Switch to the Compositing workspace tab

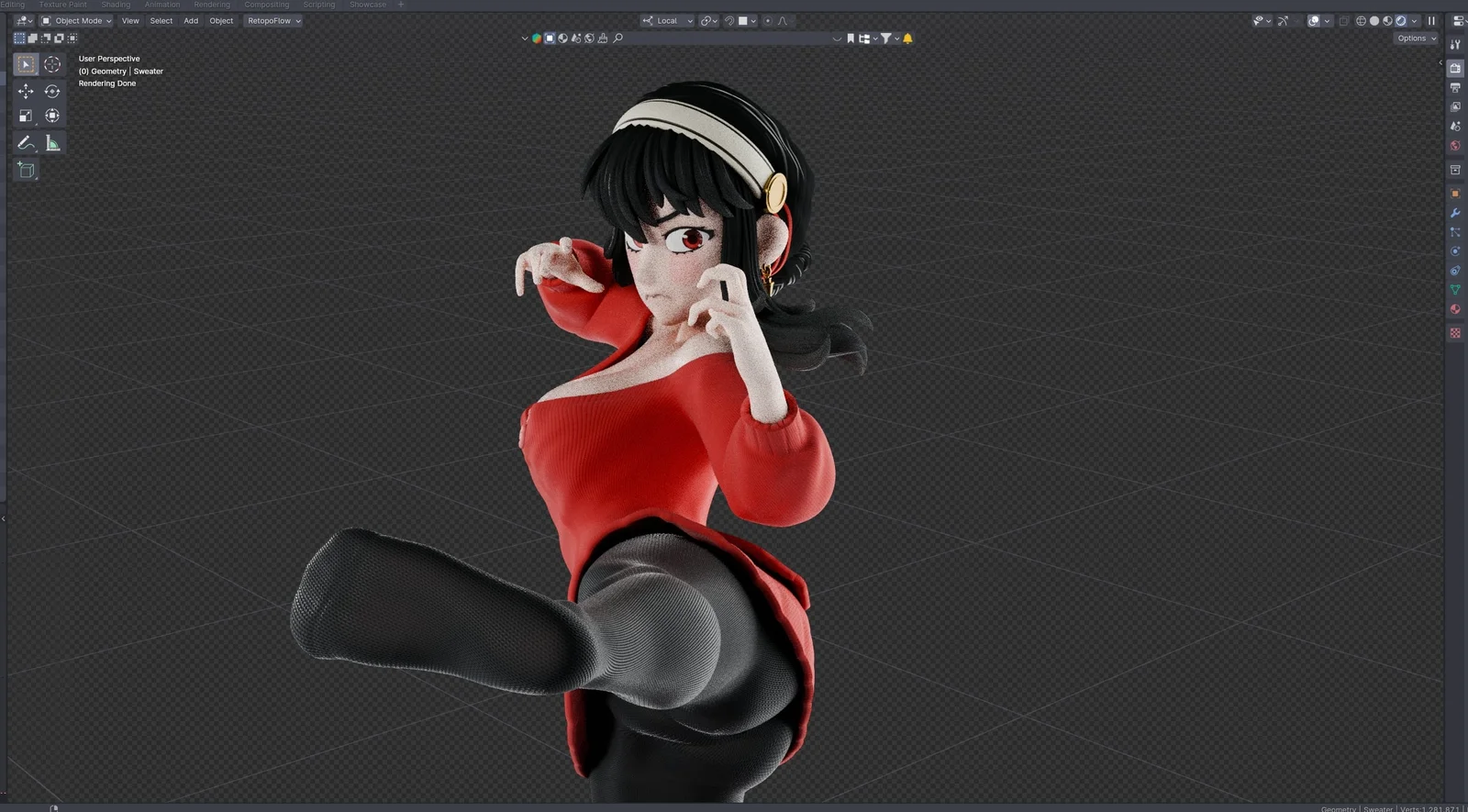267,5
